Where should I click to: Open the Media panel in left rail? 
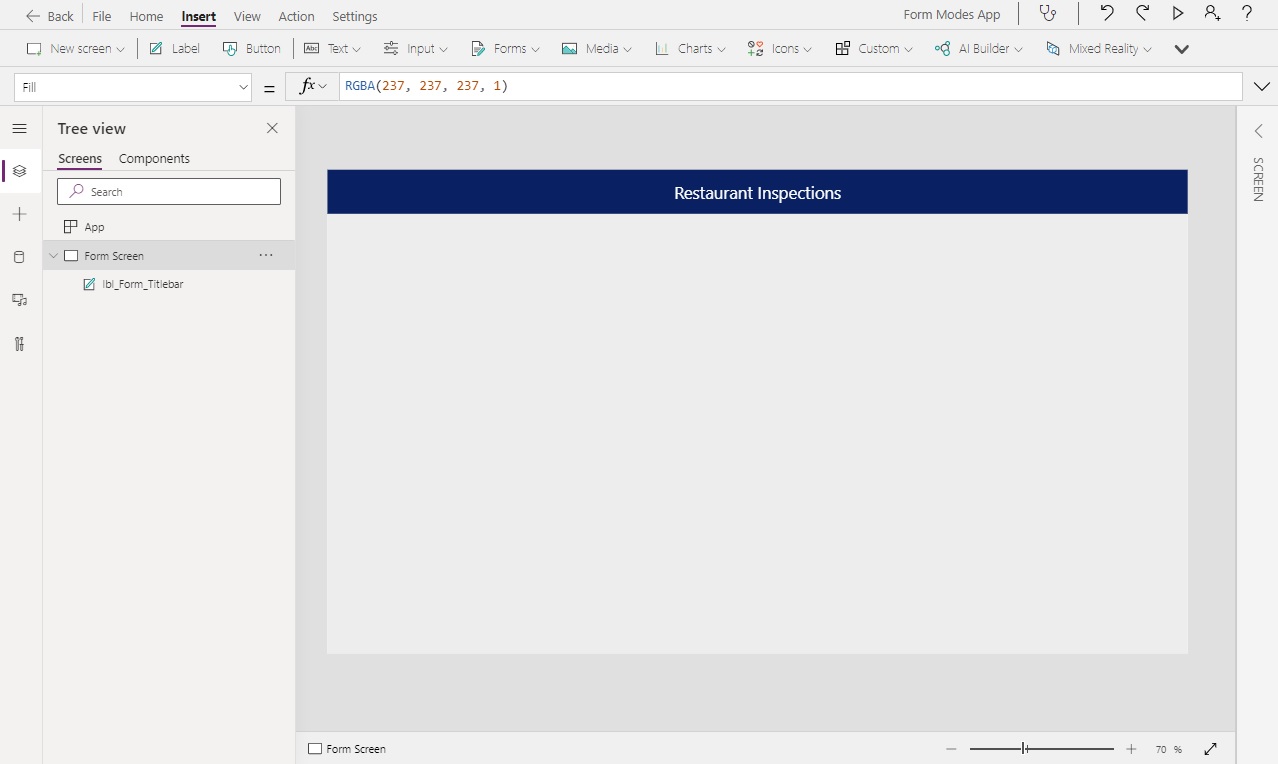tap(19, 299)
